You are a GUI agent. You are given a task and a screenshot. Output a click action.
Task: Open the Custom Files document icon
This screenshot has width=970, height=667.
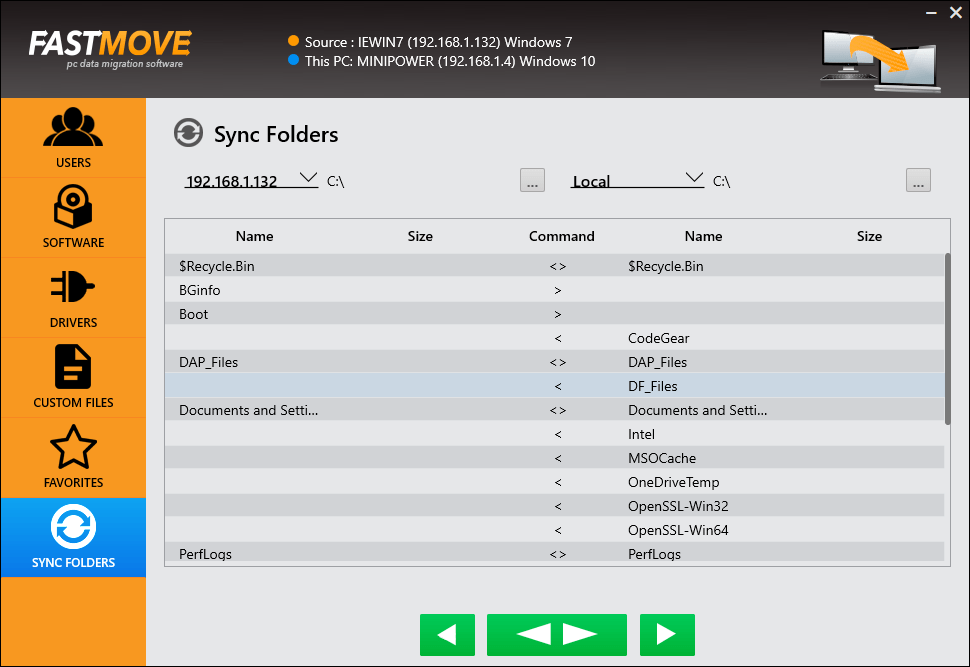point(73,366)
